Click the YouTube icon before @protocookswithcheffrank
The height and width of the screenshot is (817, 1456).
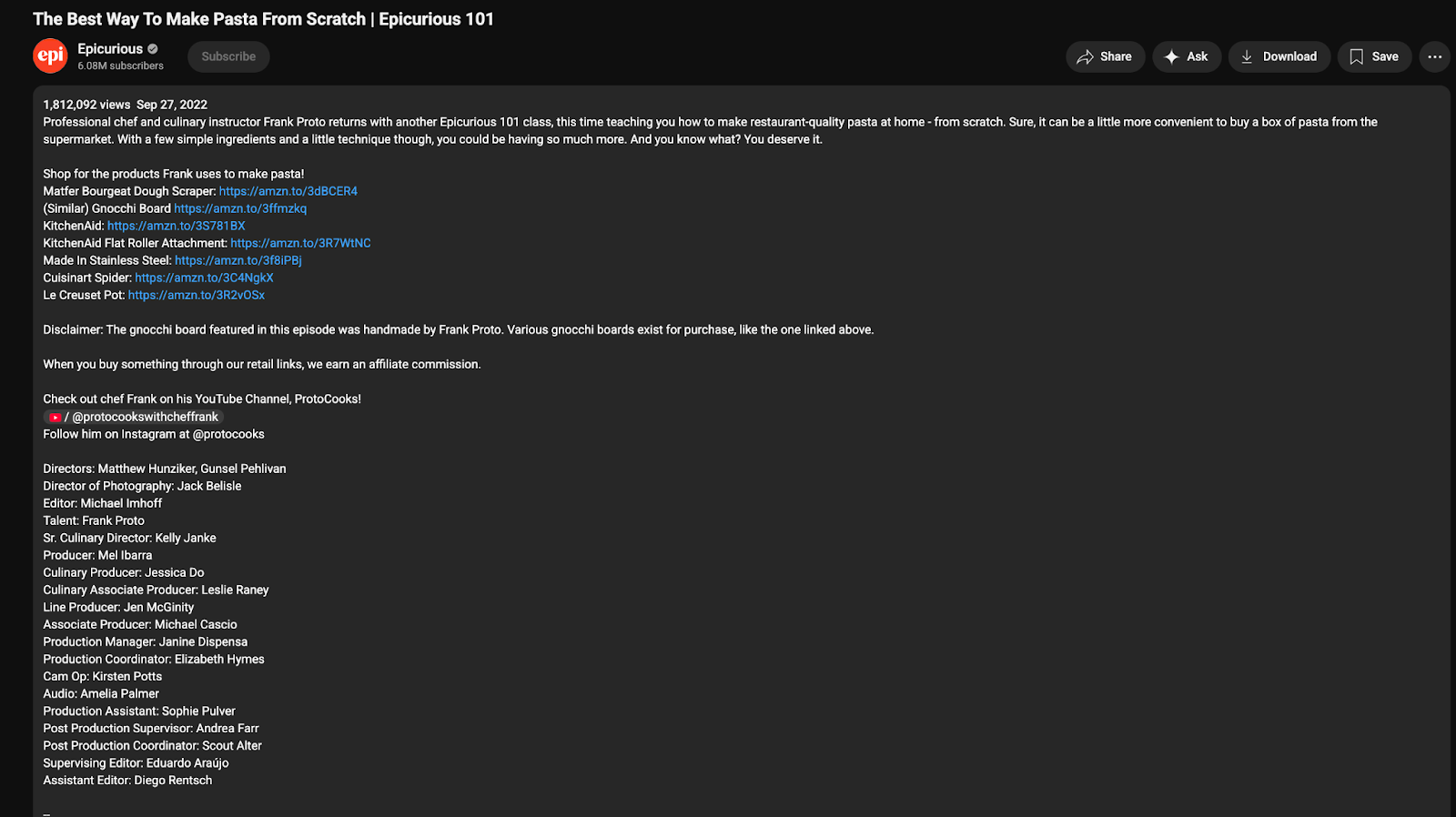[x=55, y=418]
